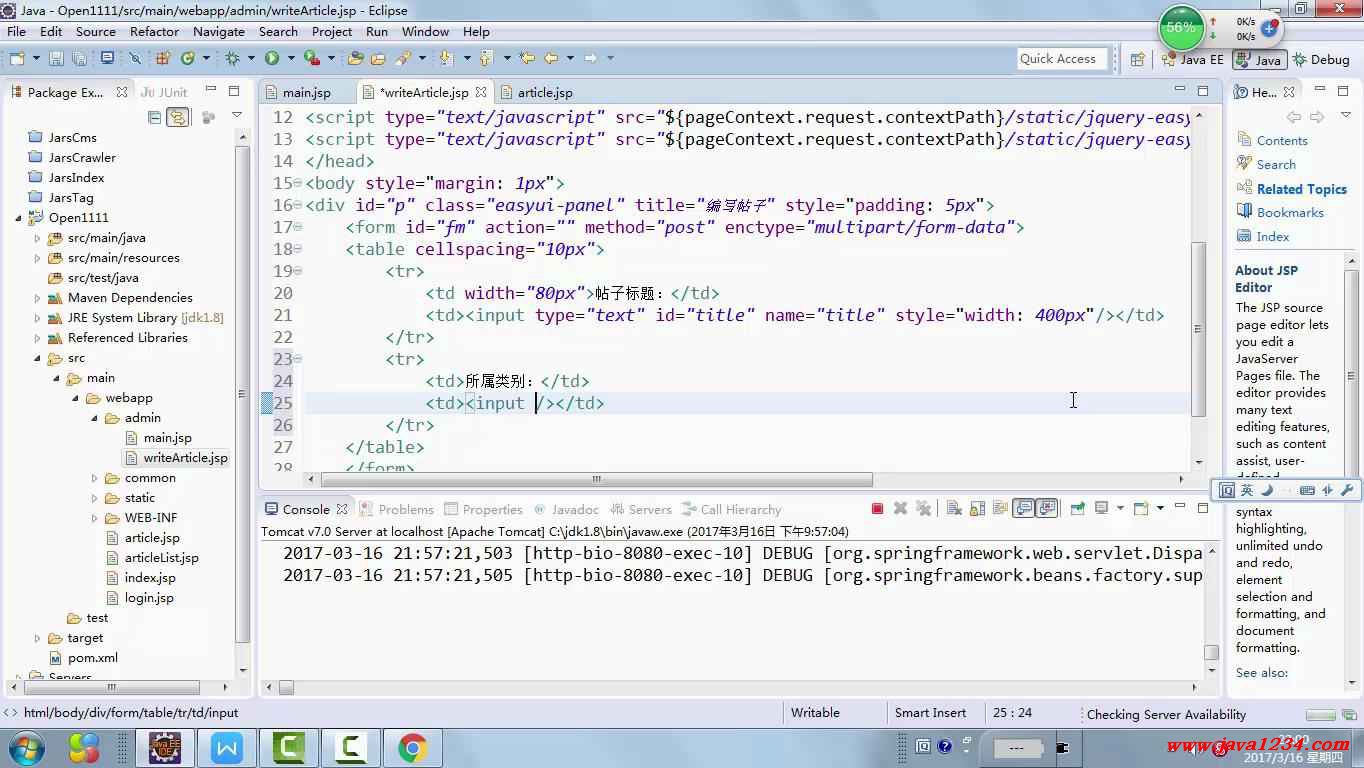Open the Run button dropdown arrow
The height and width of the screenshot is (768, 1364).
291,59
